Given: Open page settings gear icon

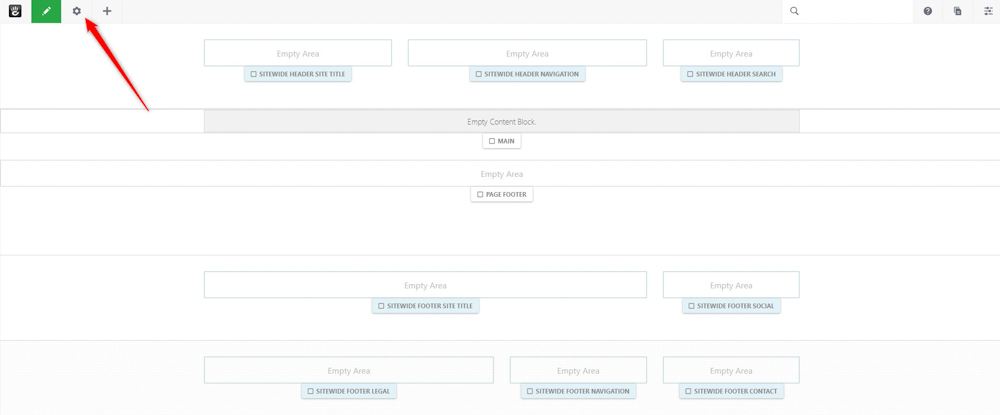Looking at the screenshot, I should tap(77, 11).
